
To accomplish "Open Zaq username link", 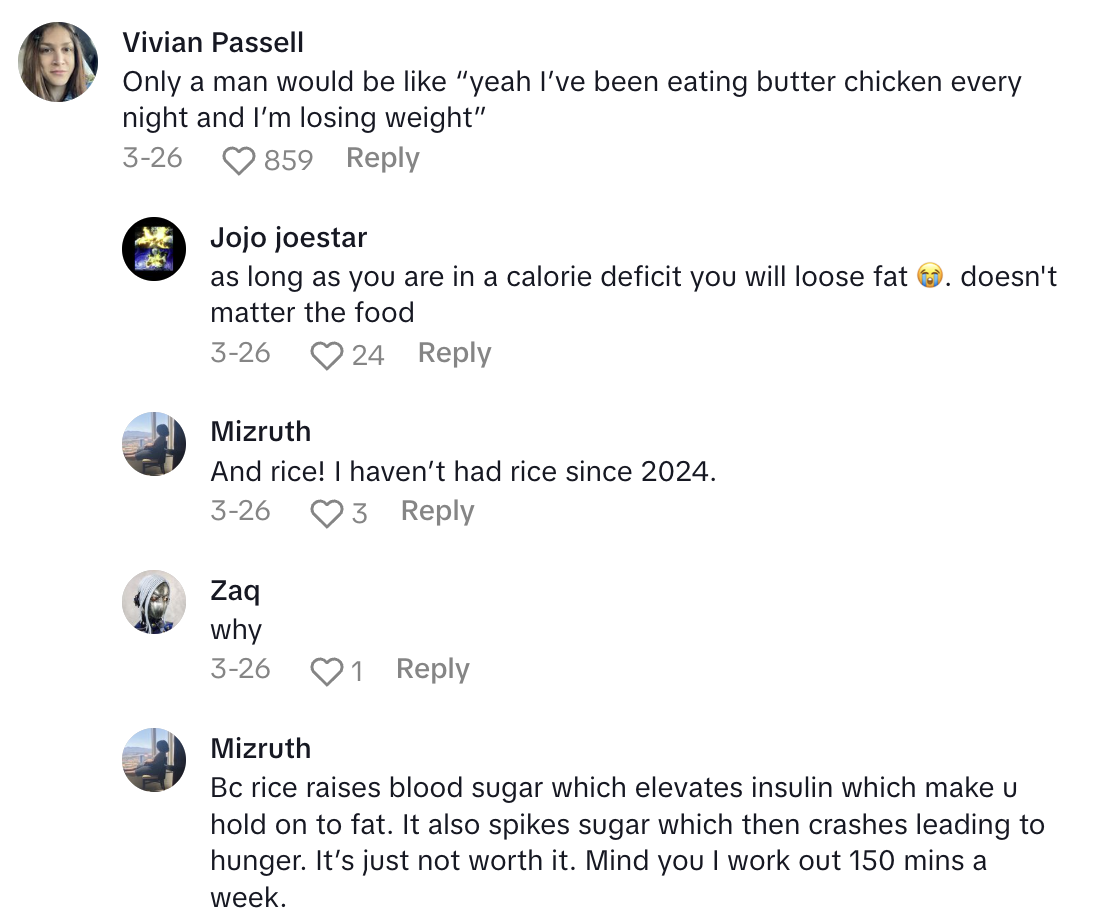I will click(x=235, y=590).
